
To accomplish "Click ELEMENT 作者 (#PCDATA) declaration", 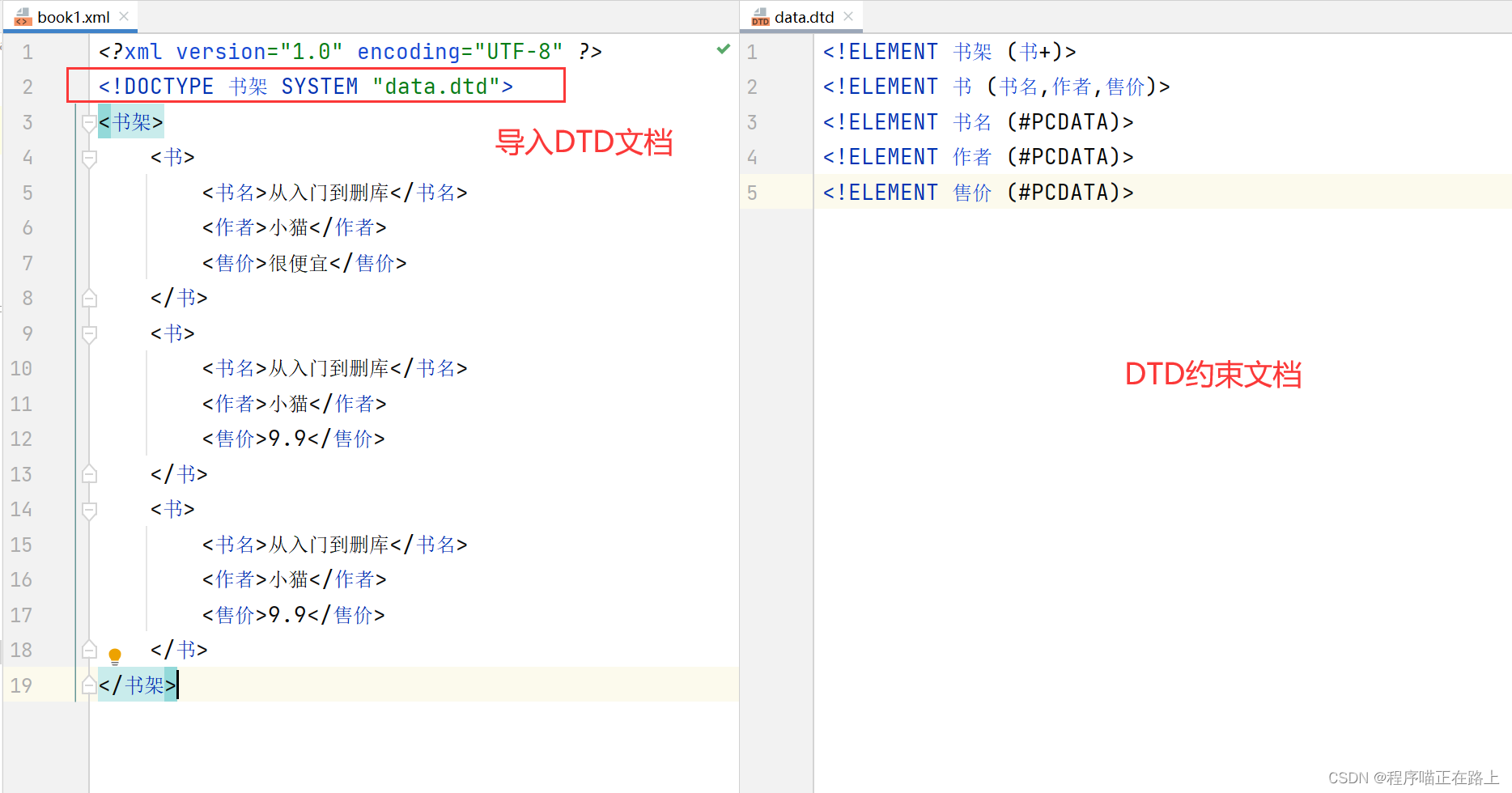I will coord(978,157).
